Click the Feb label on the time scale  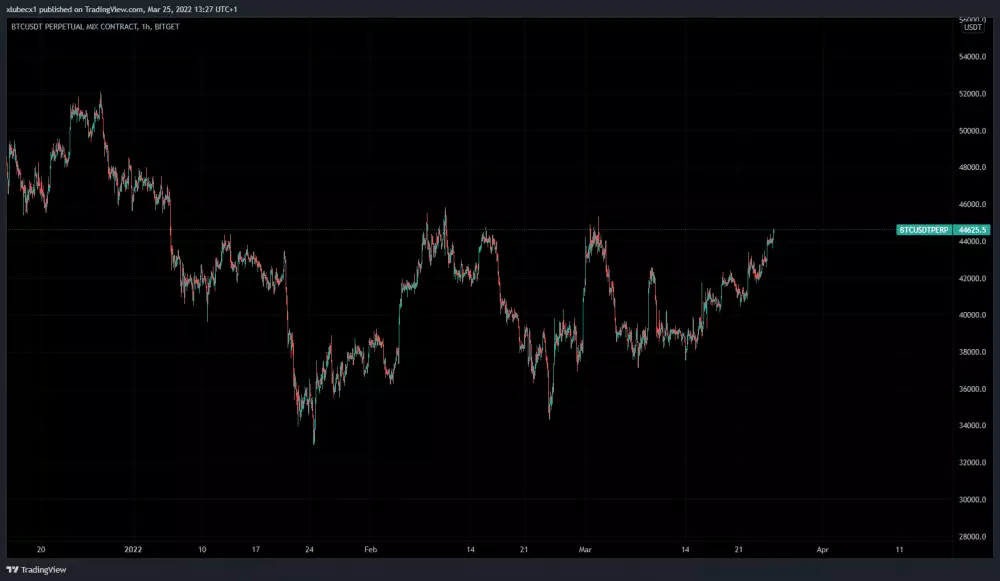point(372,549)
